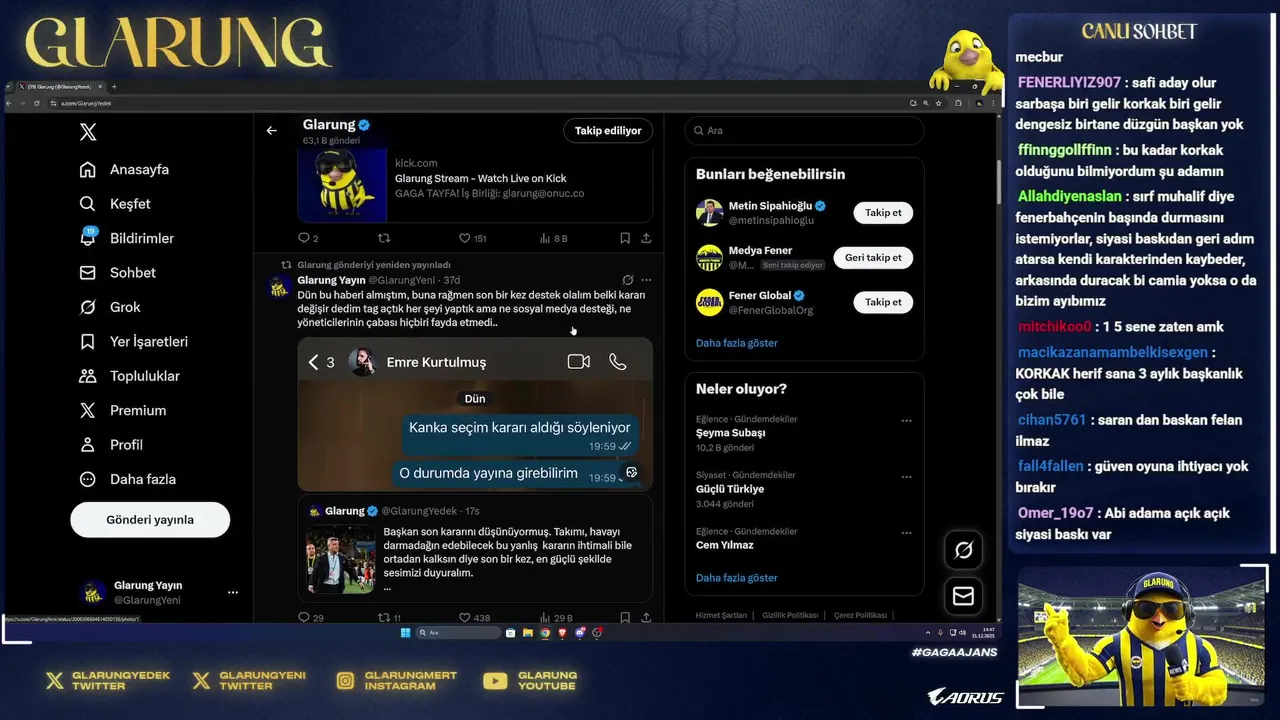
Task: Click Grok icon on Glarung Yayın post
Action: 627,280
